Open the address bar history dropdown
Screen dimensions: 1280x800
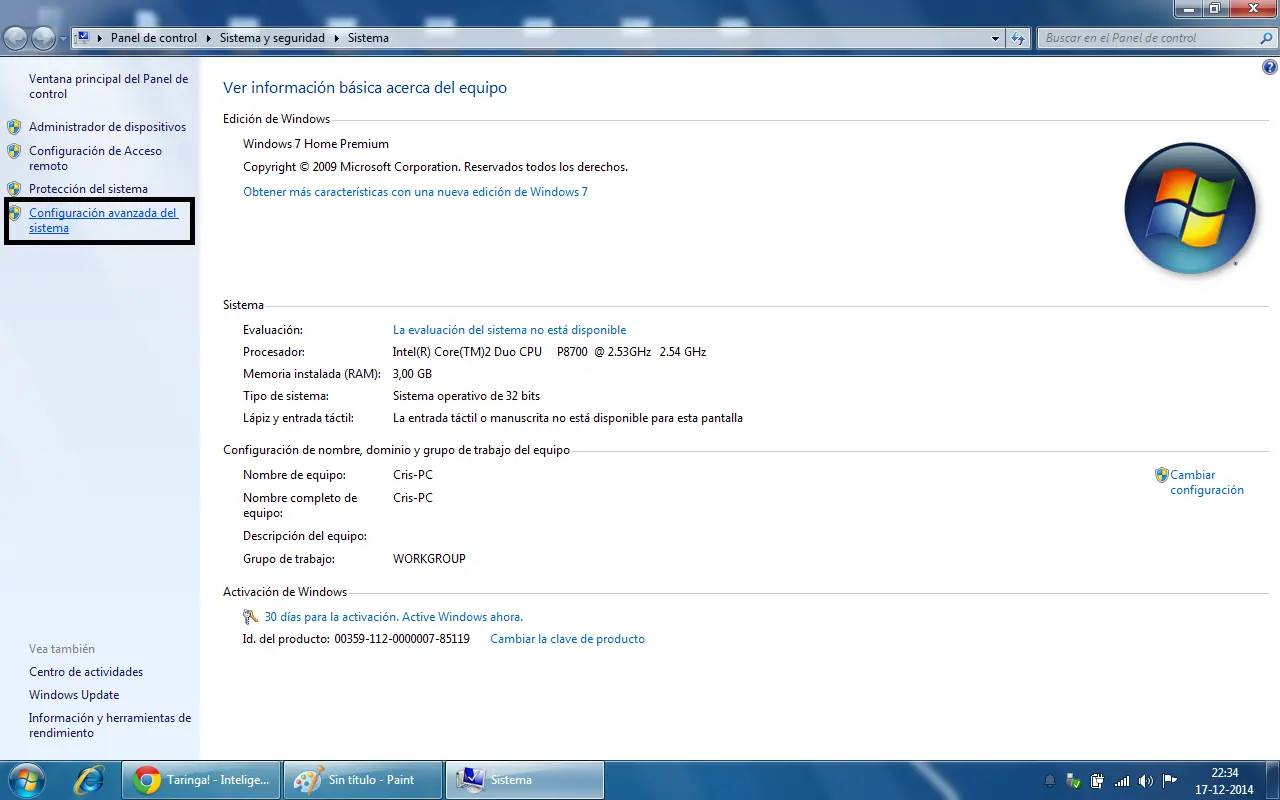[995, 38]
